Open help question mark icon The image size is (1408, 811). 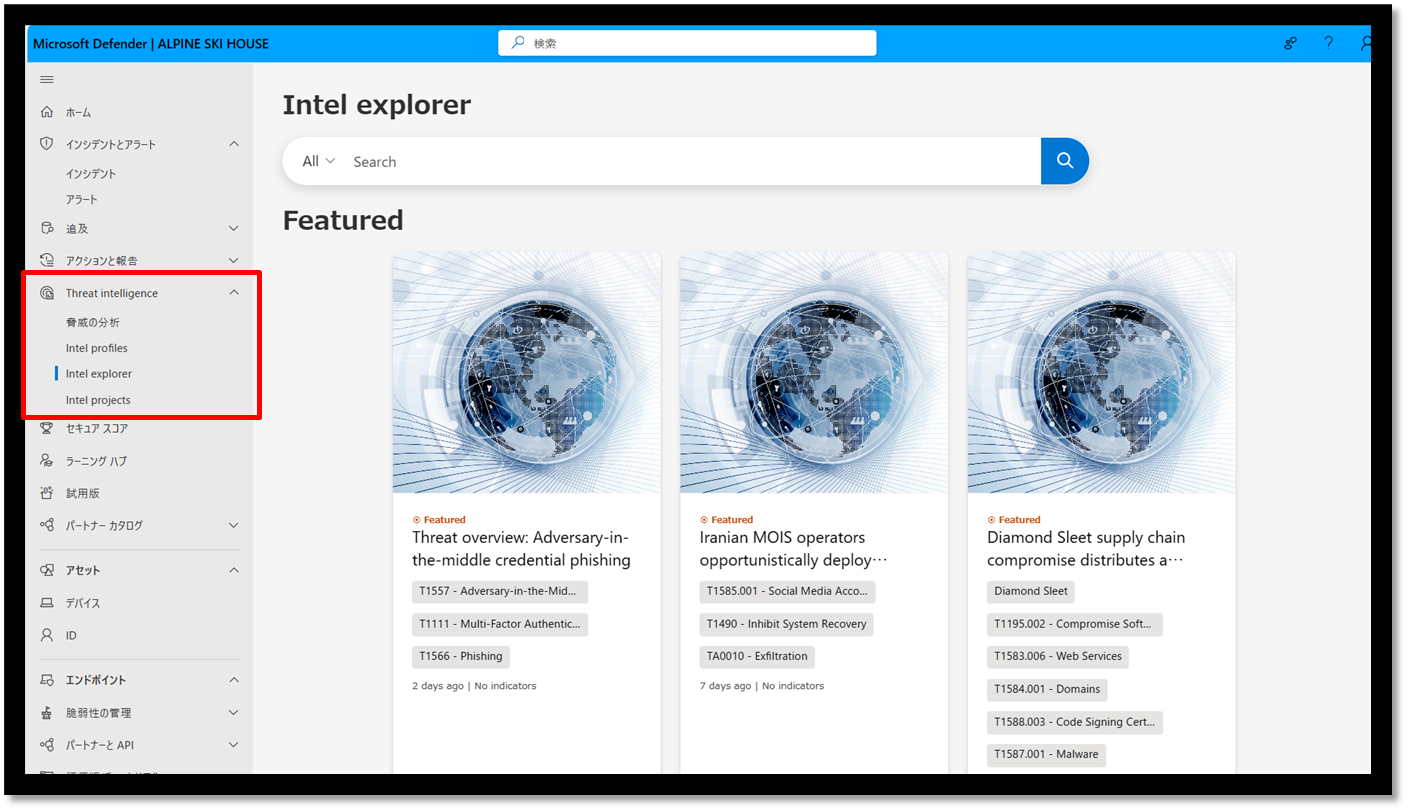1328,43
